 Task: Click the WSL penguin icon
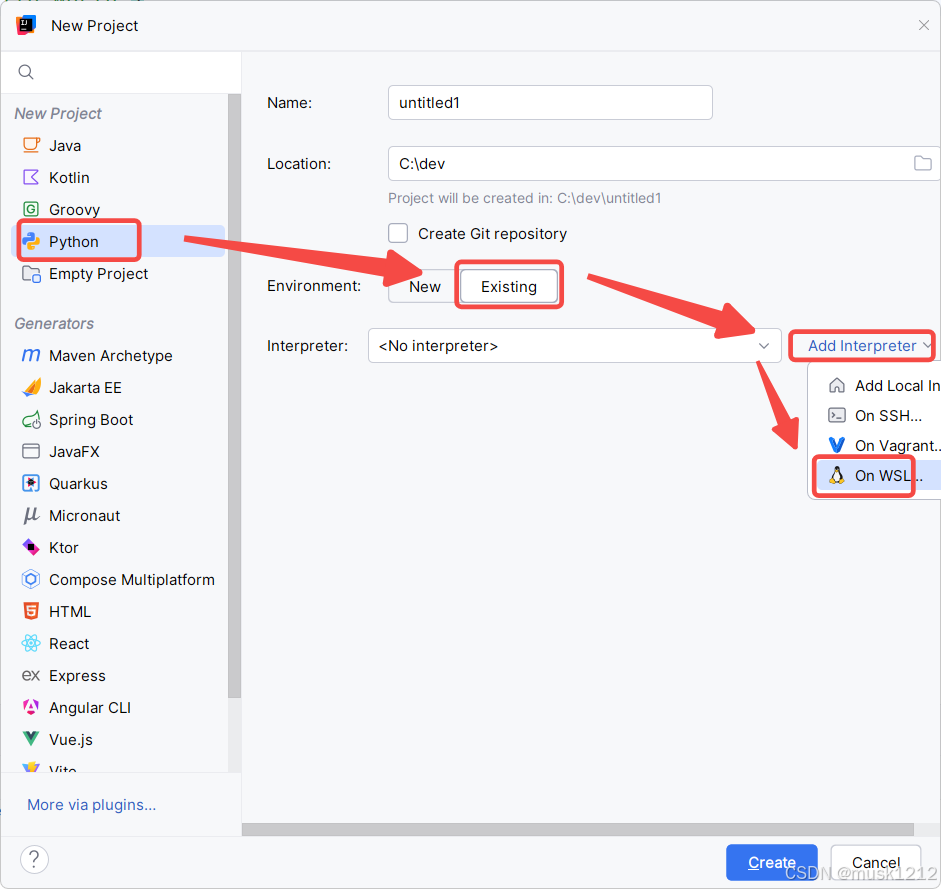click(x=837, y=475)
